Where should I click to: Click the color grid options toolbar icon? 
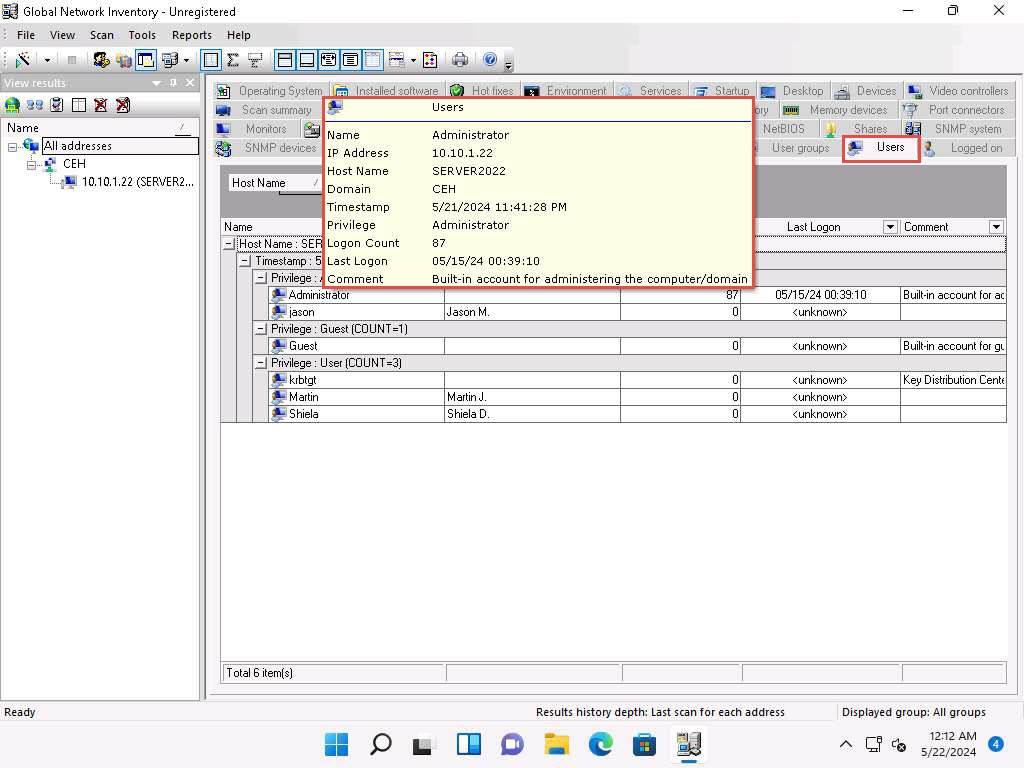click(430, 60)
